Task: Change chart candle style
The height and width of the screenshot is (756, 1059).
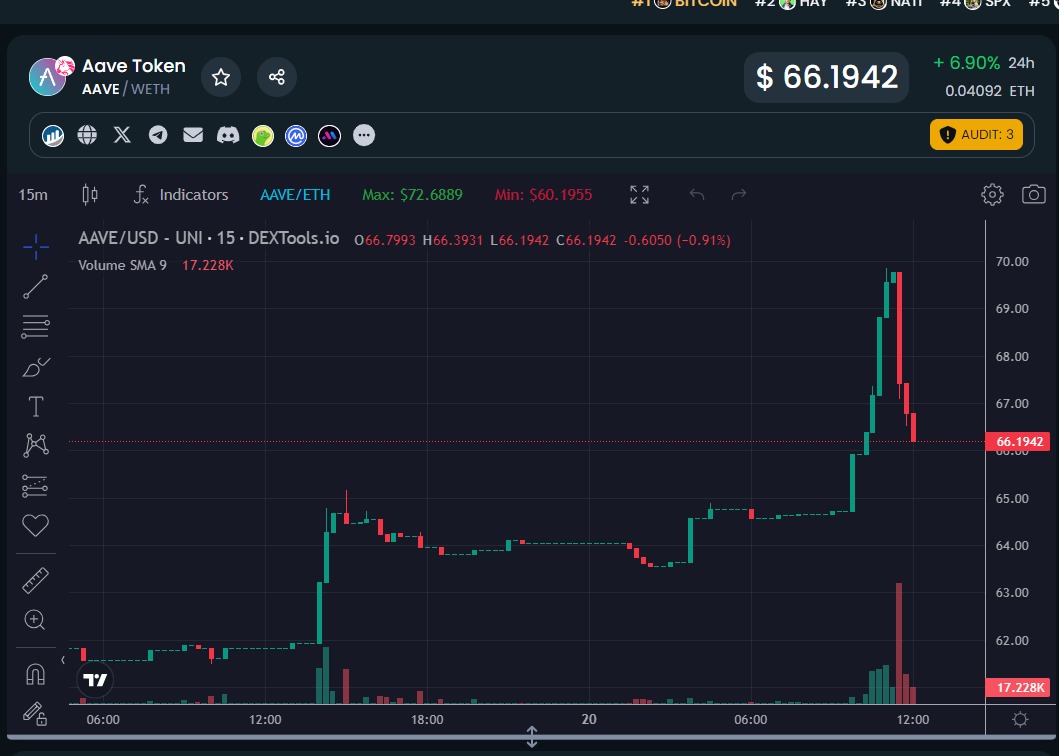Action: pos(90,195)
